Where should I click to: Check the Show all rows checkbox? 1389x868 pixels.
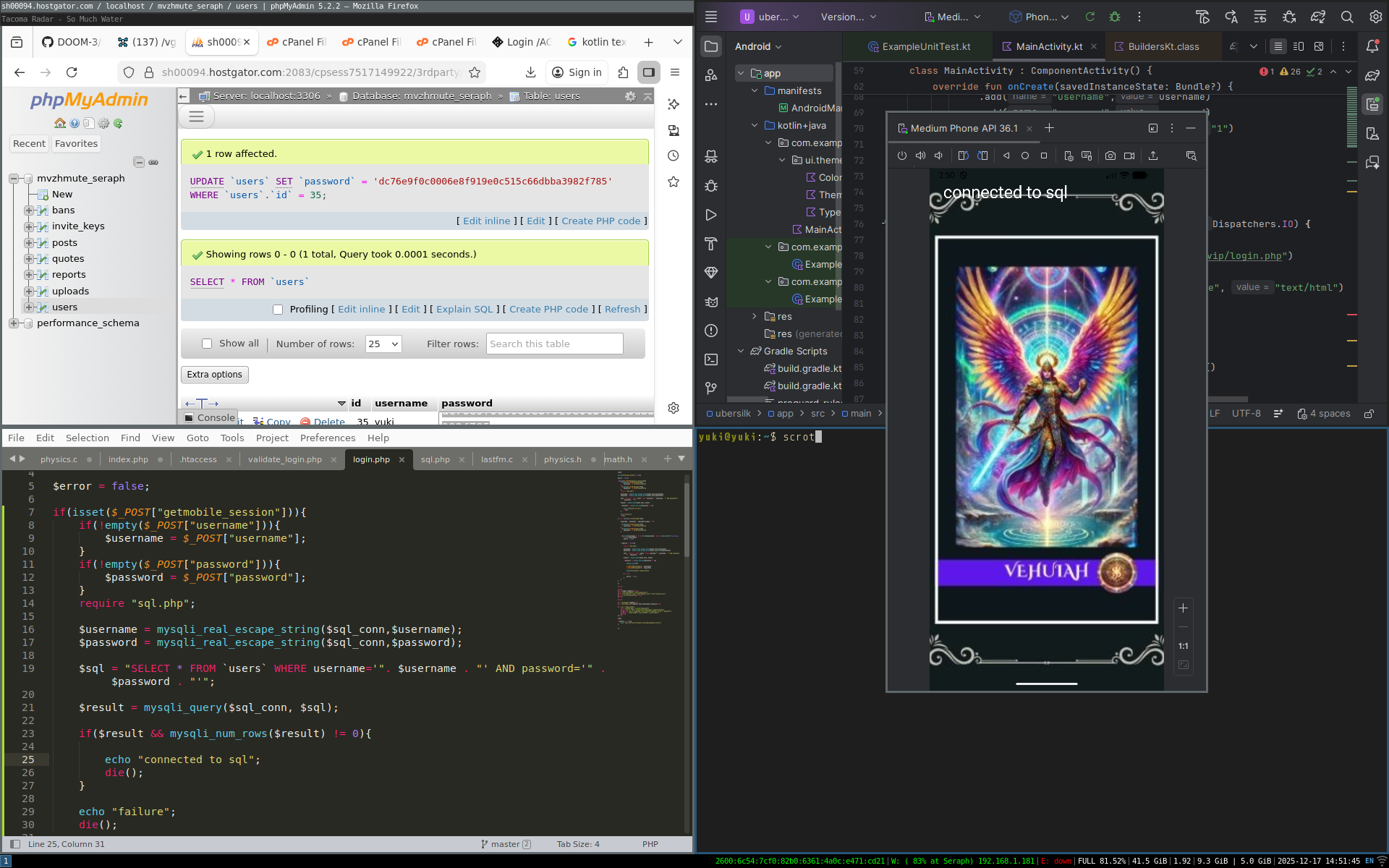coord(207,344)
